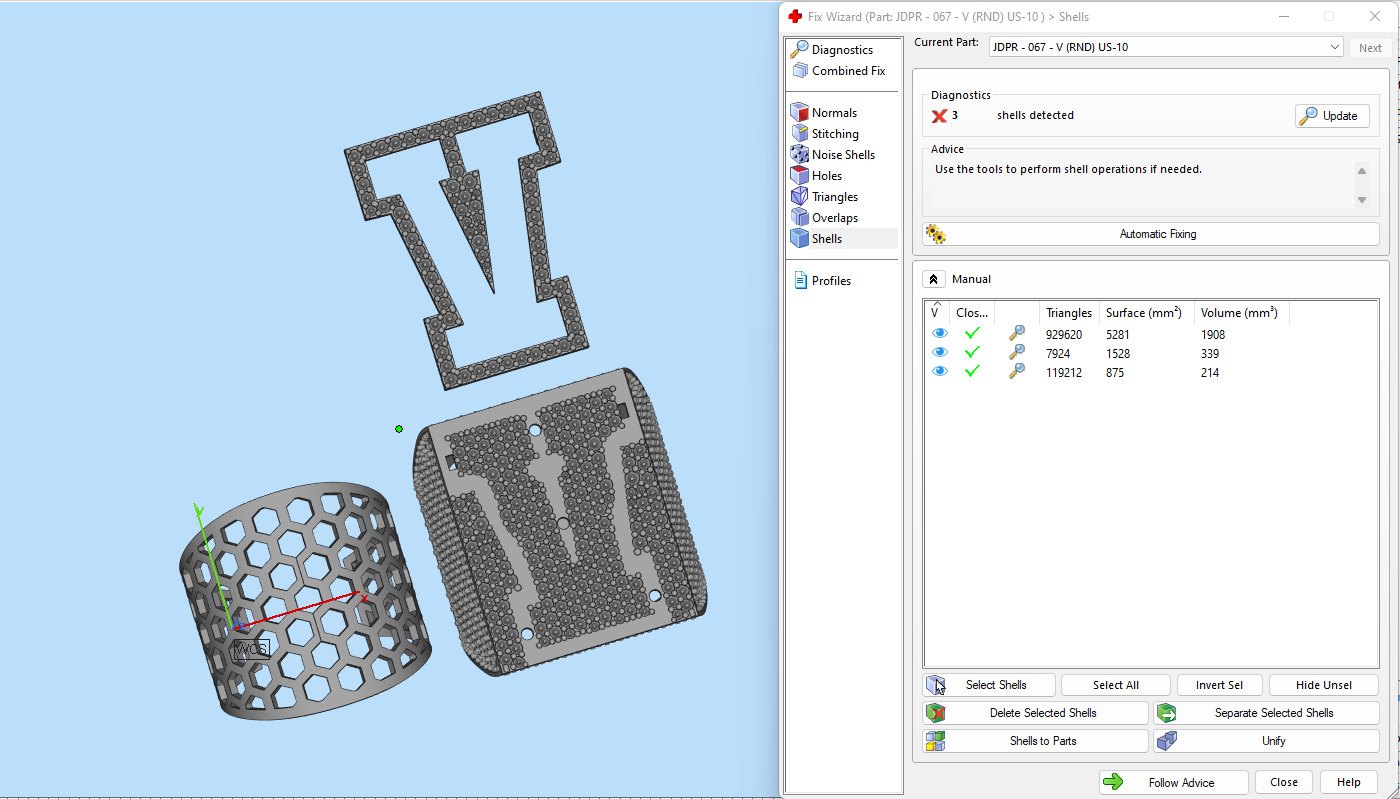Zoom to the shell with 119212 triangles
The image size is (1400, 799).
(x=1016, y=371)
